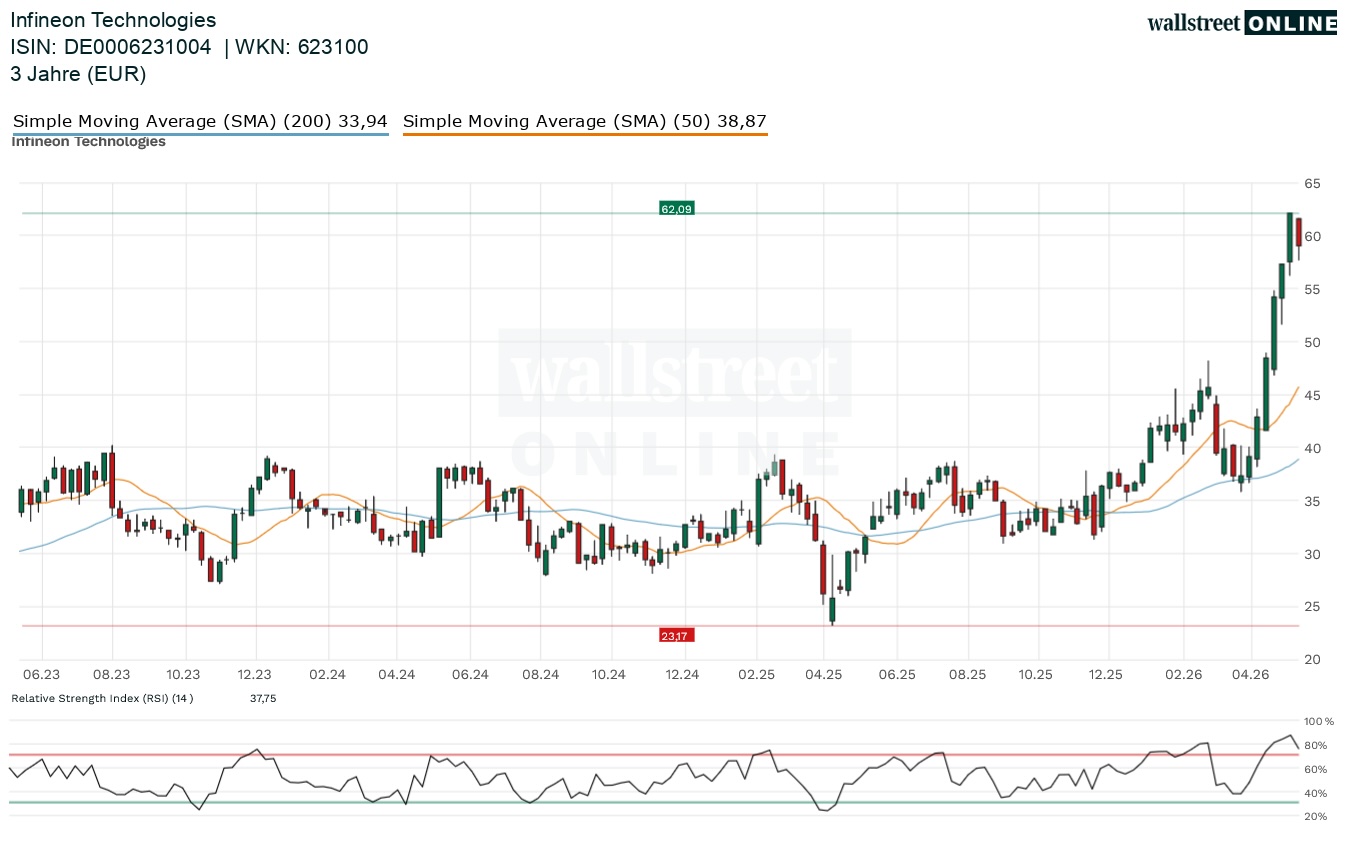
Task: Click the 20 price axis label
Action: pyautogui.click(x=1311, y=660)
